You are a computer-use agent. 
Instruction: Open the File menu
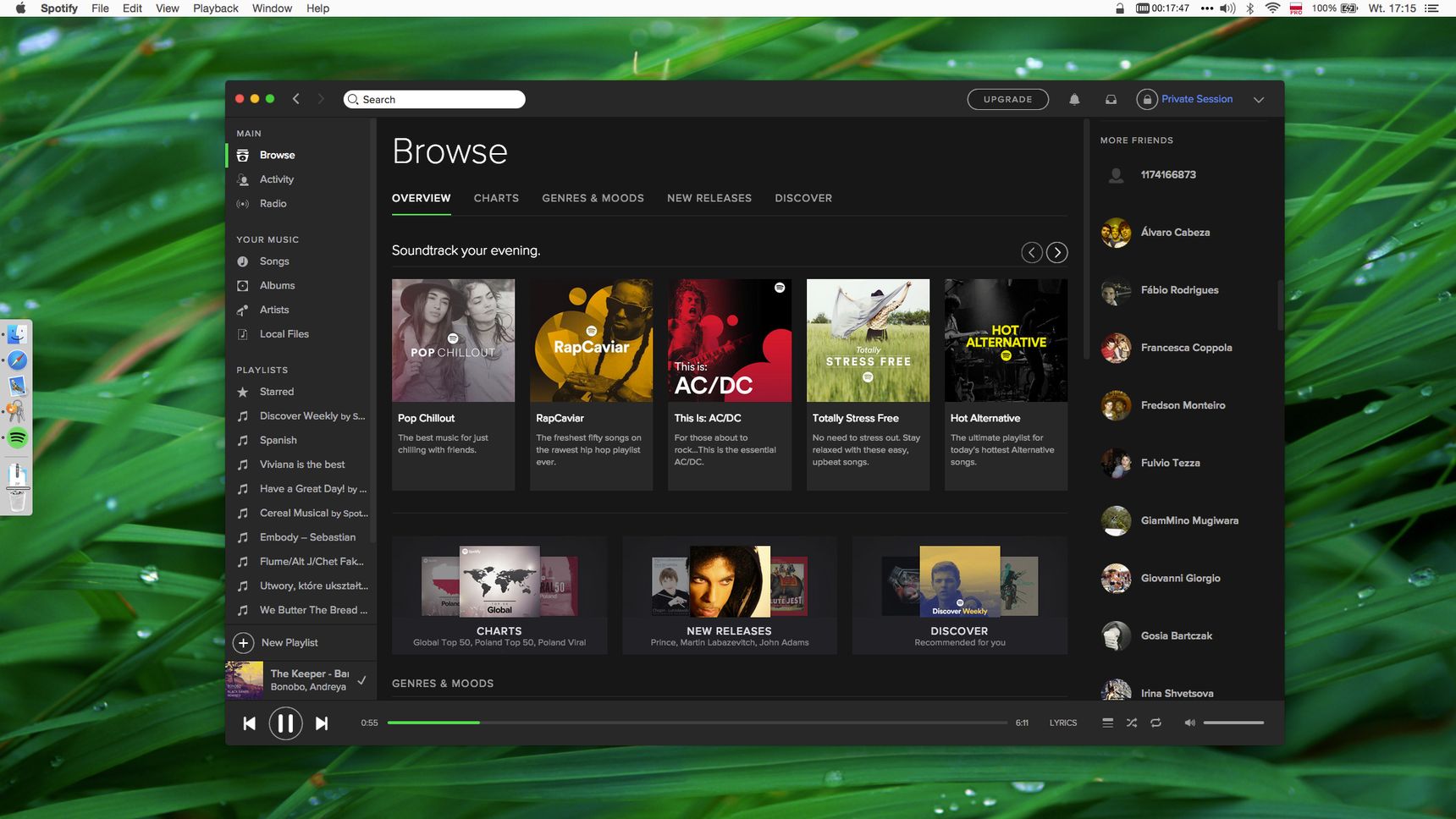coord(100,8)
